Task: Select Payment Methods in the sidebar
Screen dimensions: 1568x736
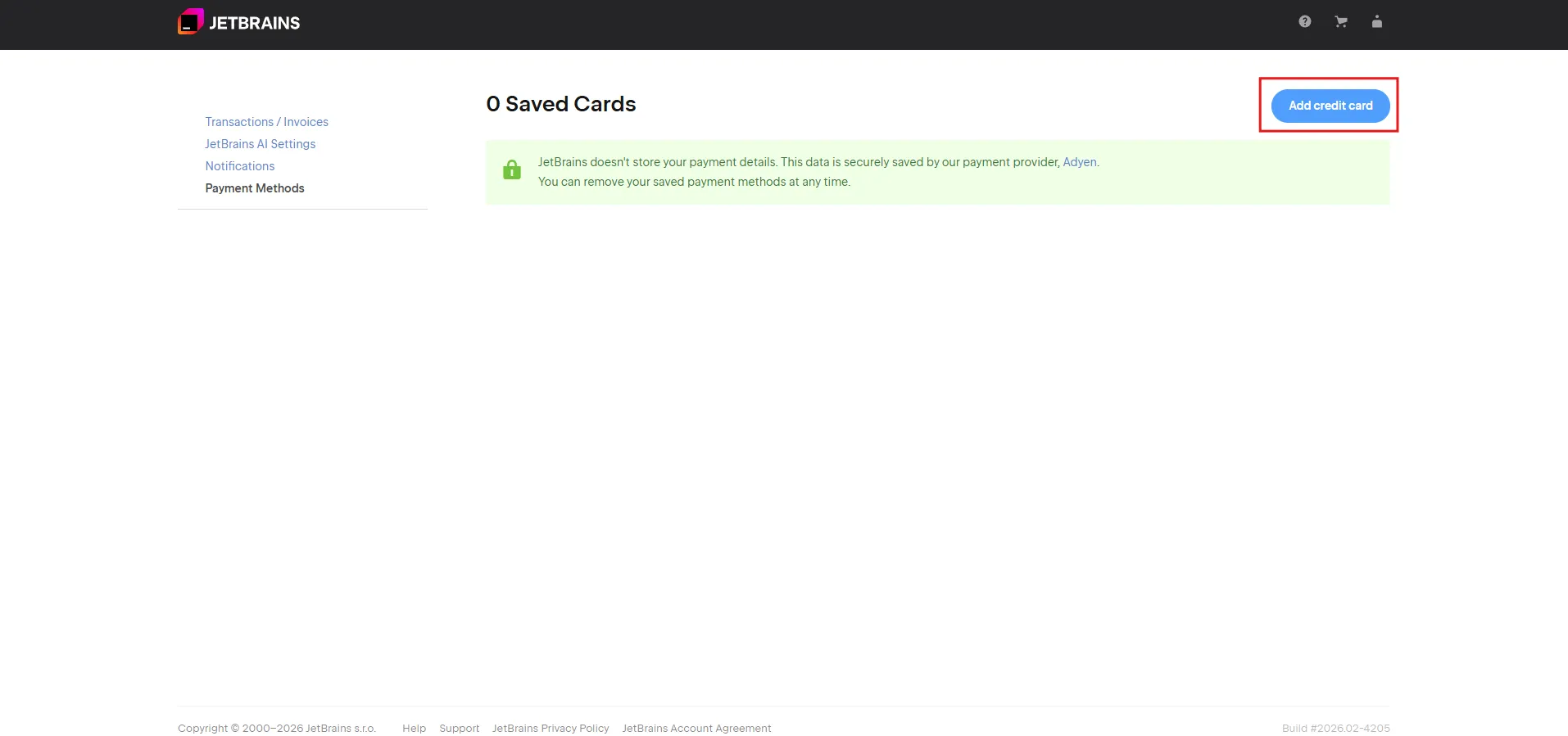Action: click(254, 188)
